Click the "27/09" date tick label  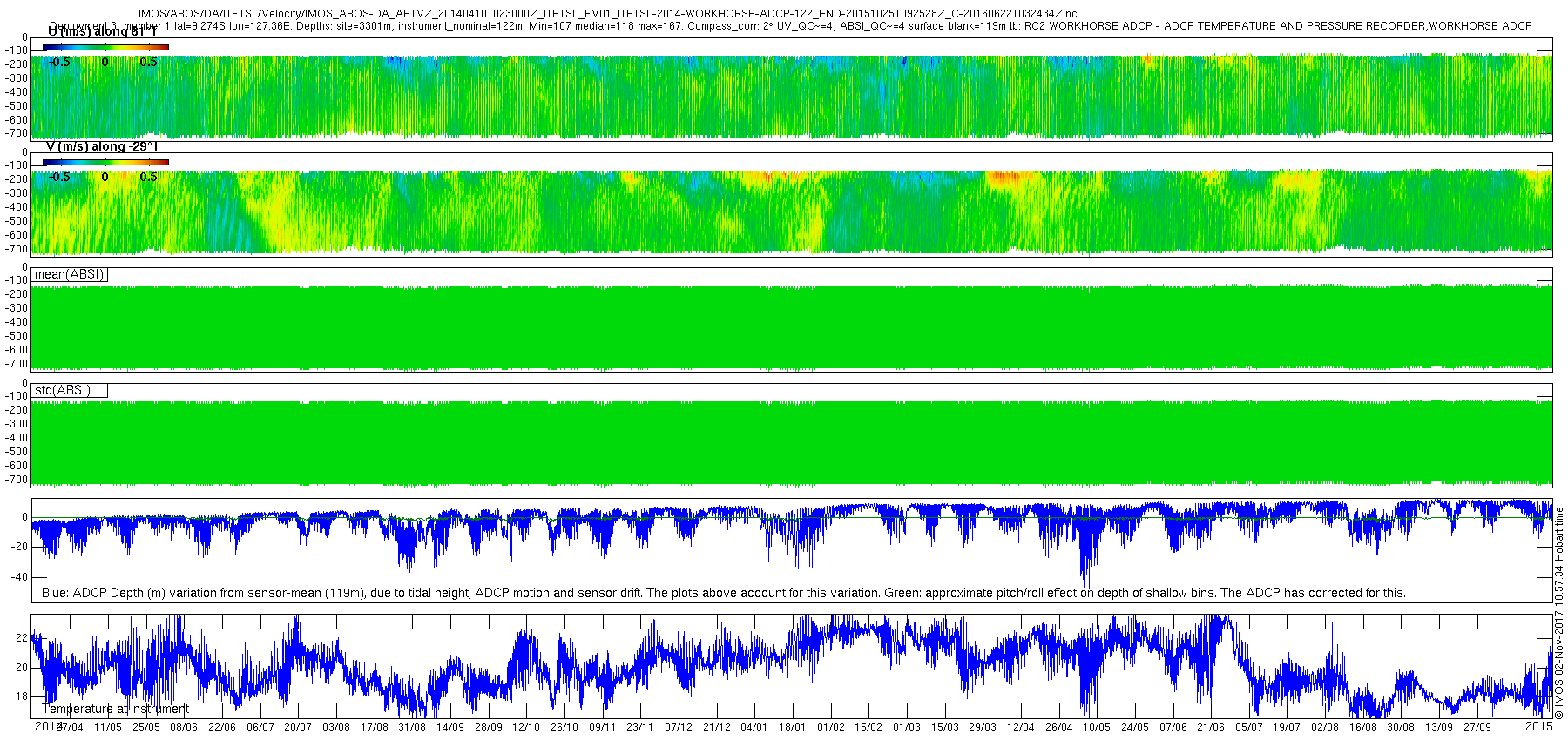click(1477, 728)
